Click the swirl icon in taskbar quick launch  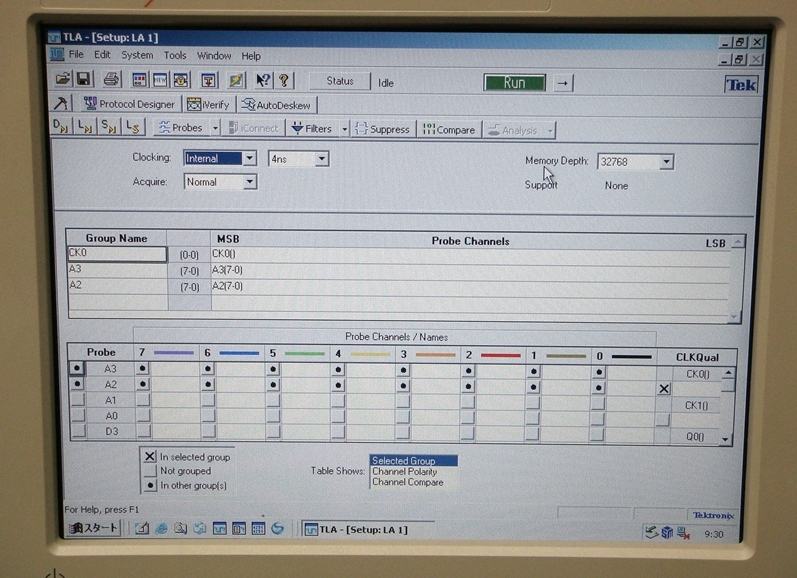coord(277,529)
